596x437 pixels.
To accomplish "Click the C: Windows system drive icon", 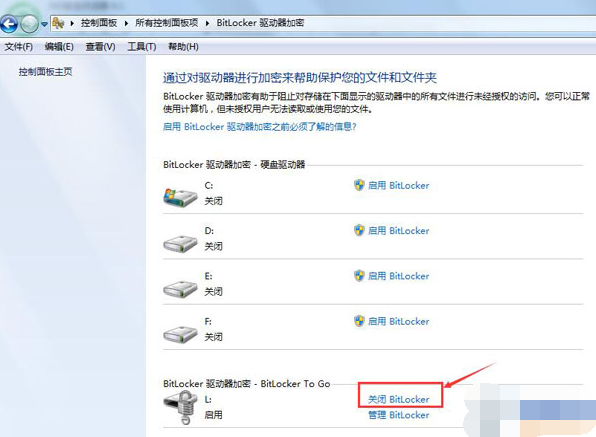I will pyautogui.click(x=180, y=197).
